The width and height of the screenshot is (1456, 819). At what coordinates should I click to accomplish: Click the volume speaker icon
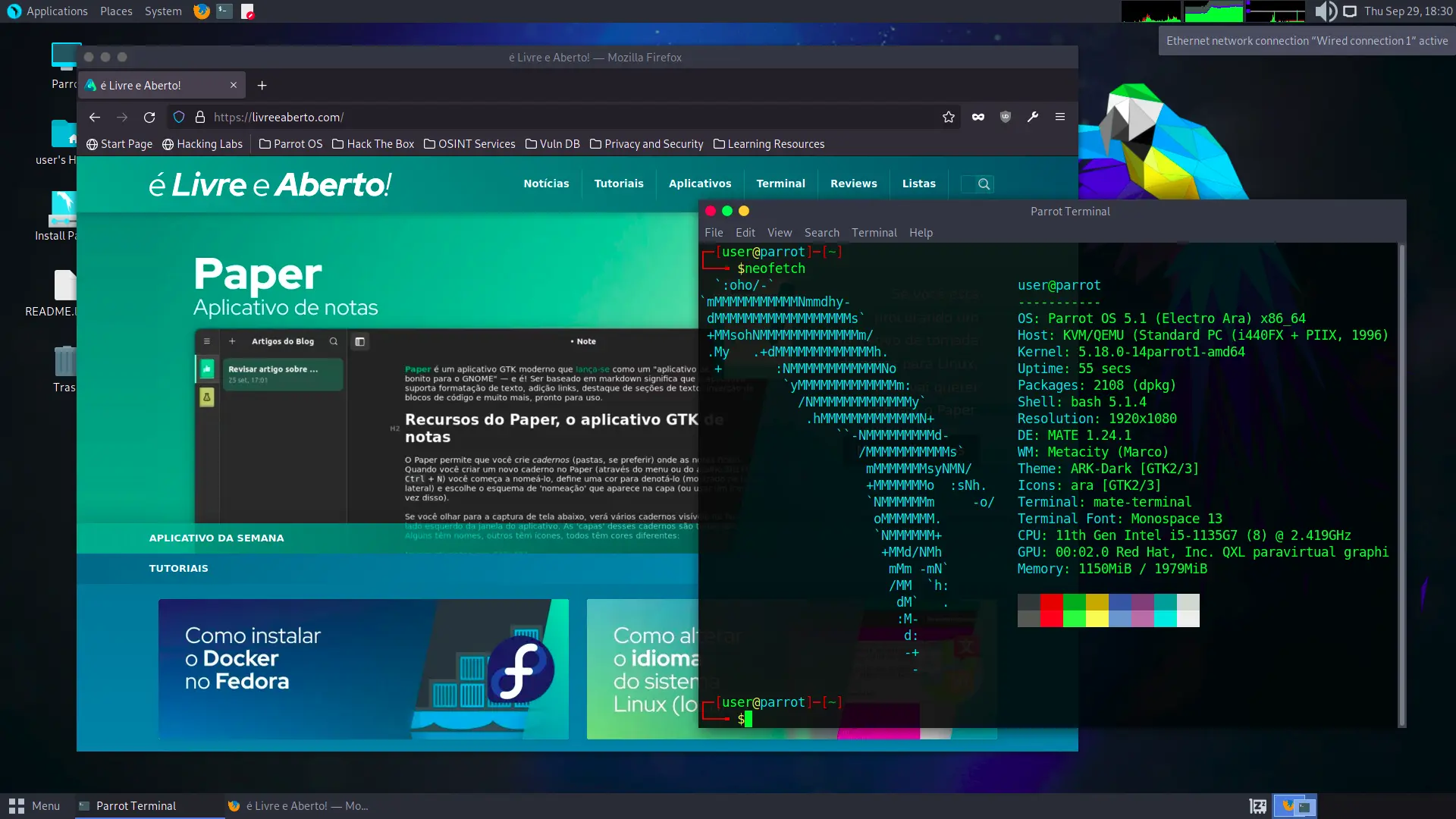1326,11
